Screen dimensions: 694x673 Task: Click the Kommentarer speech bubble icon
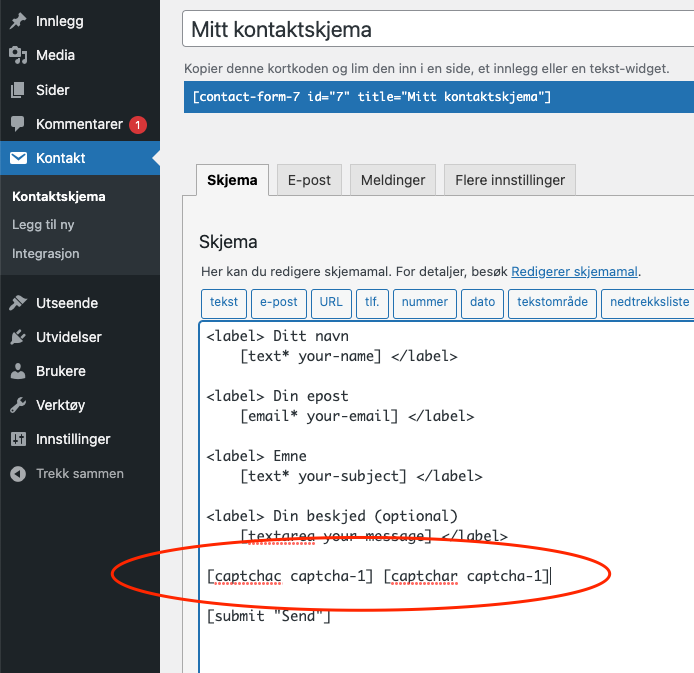(x=18, y=123)
